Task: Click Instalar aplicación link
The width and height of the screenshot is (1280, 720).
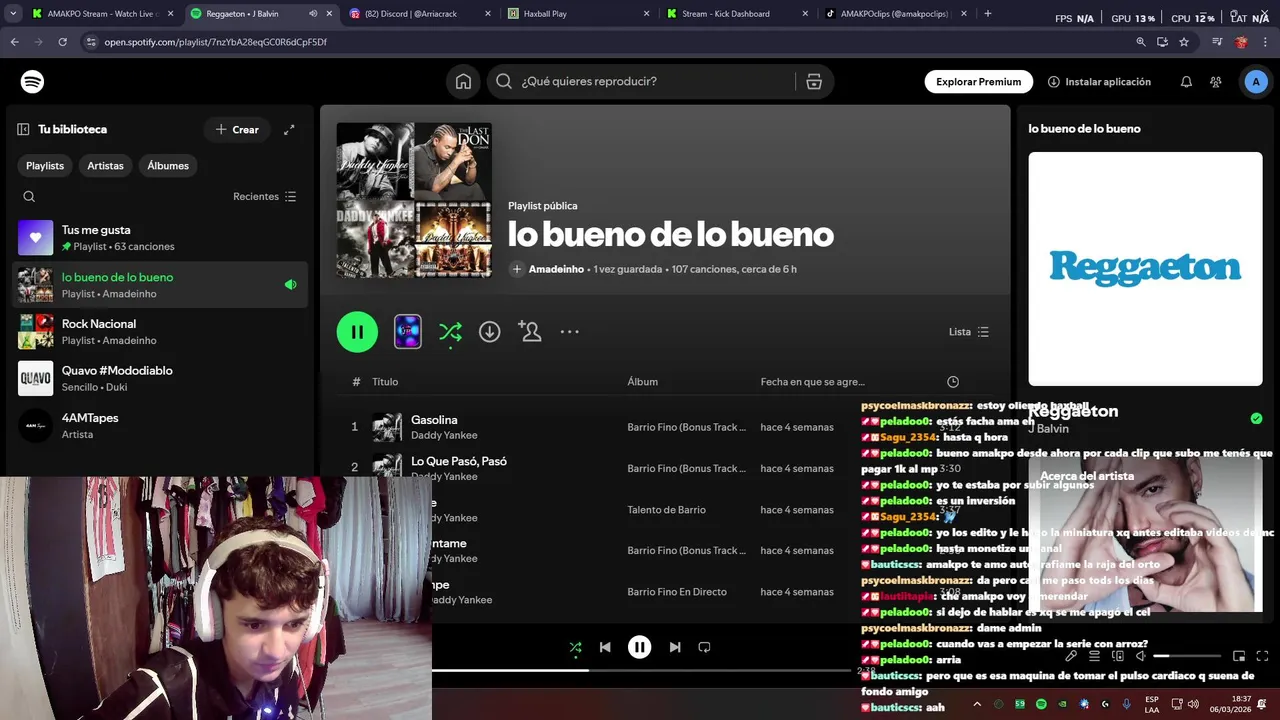Action: point(1099,82)
